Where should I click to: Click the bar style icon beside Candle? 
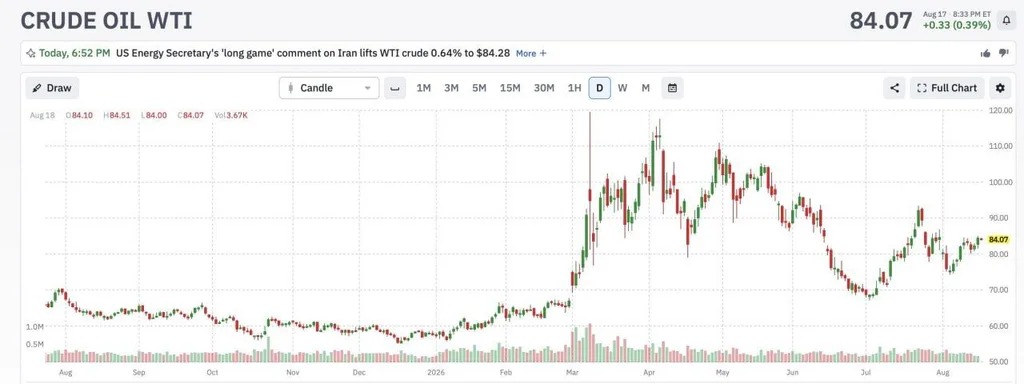coord(394,88)
